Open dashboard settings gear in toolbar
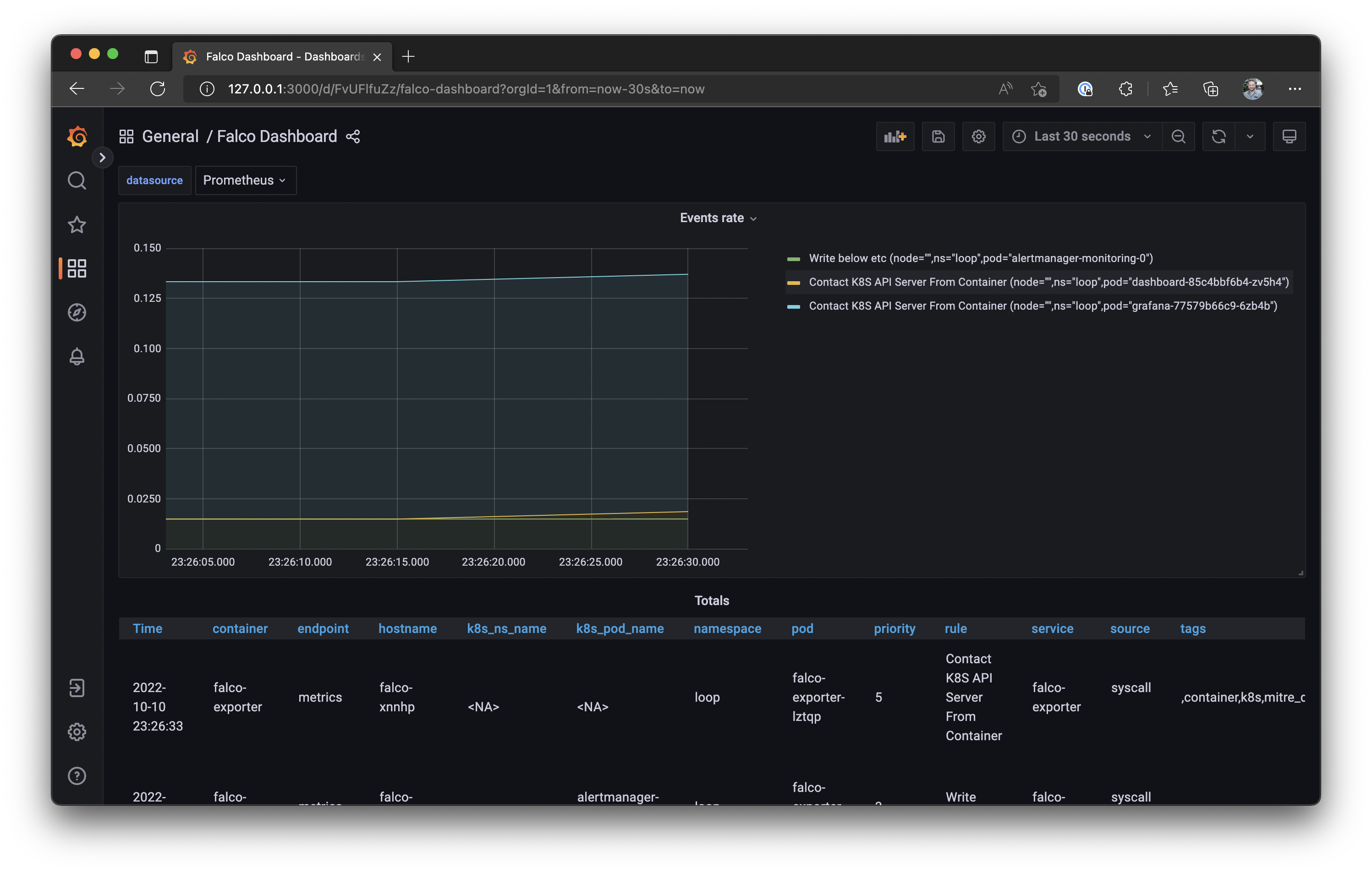Screen dimensions: 1372x873 pos(978,136)
